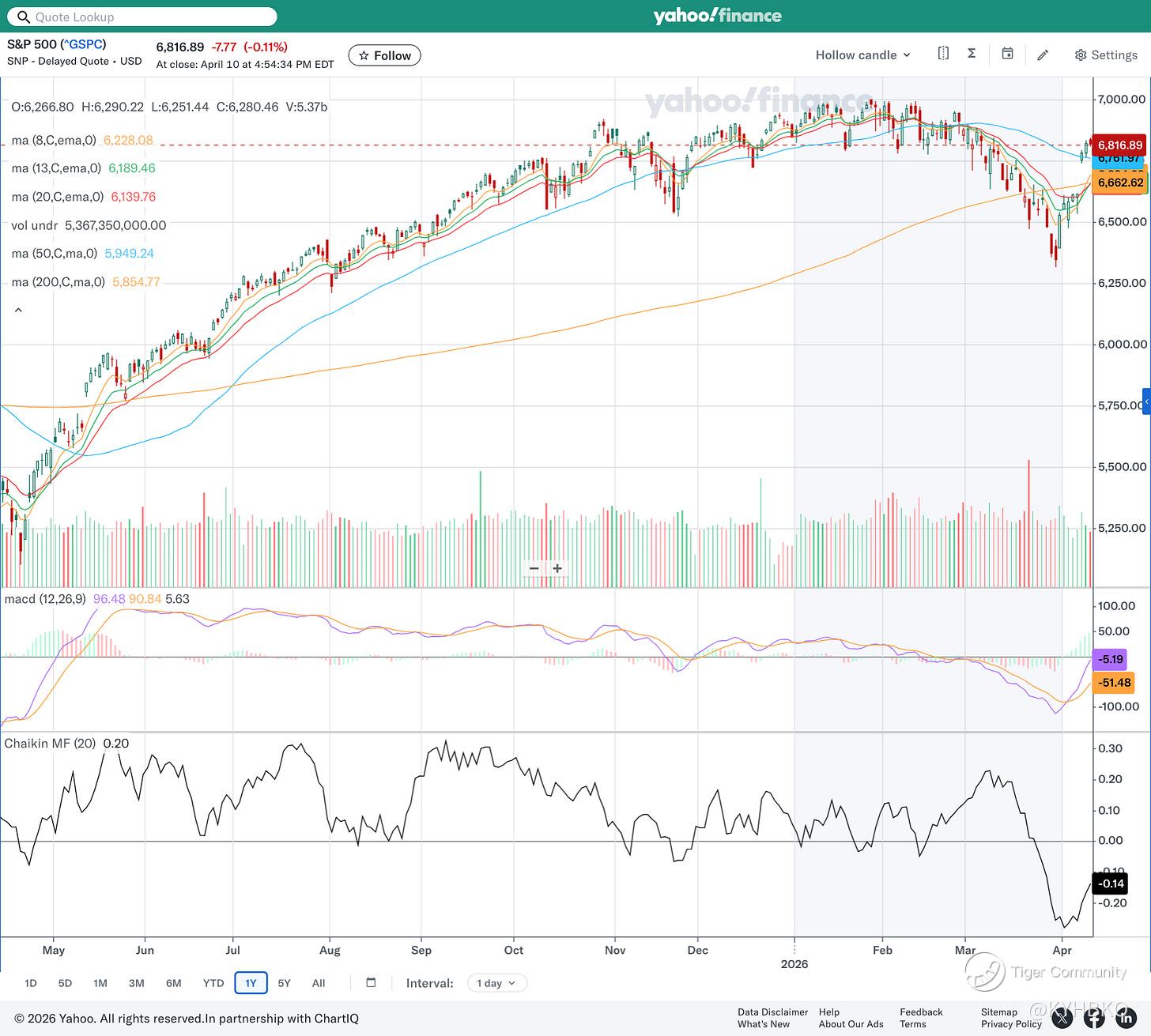Select the 1D range tab
Screen dimensions: 1151x1036
click(31, 983)
